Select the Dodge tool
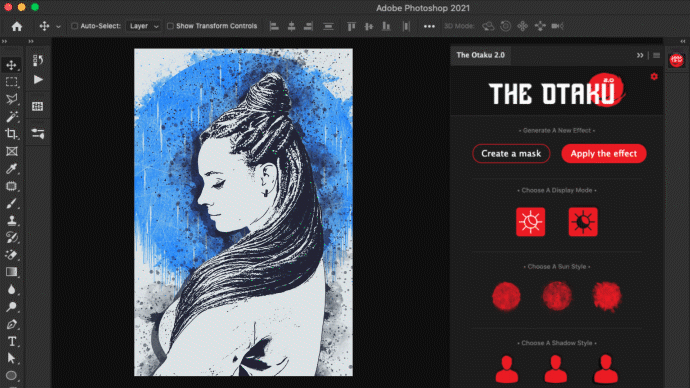690x388 pixels. [11, 307]
